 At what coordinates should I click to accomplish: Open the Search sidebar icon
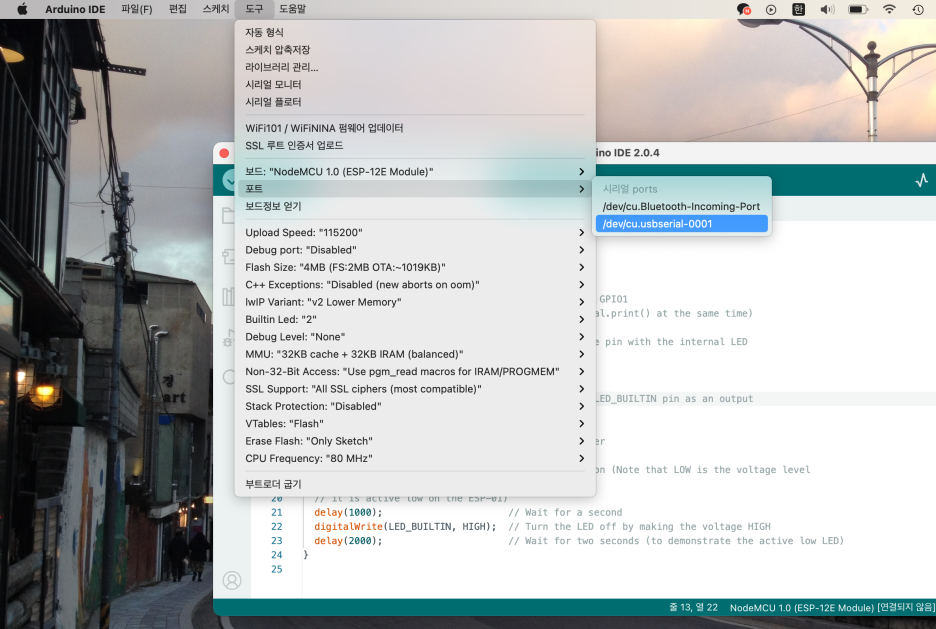point(229,377)
